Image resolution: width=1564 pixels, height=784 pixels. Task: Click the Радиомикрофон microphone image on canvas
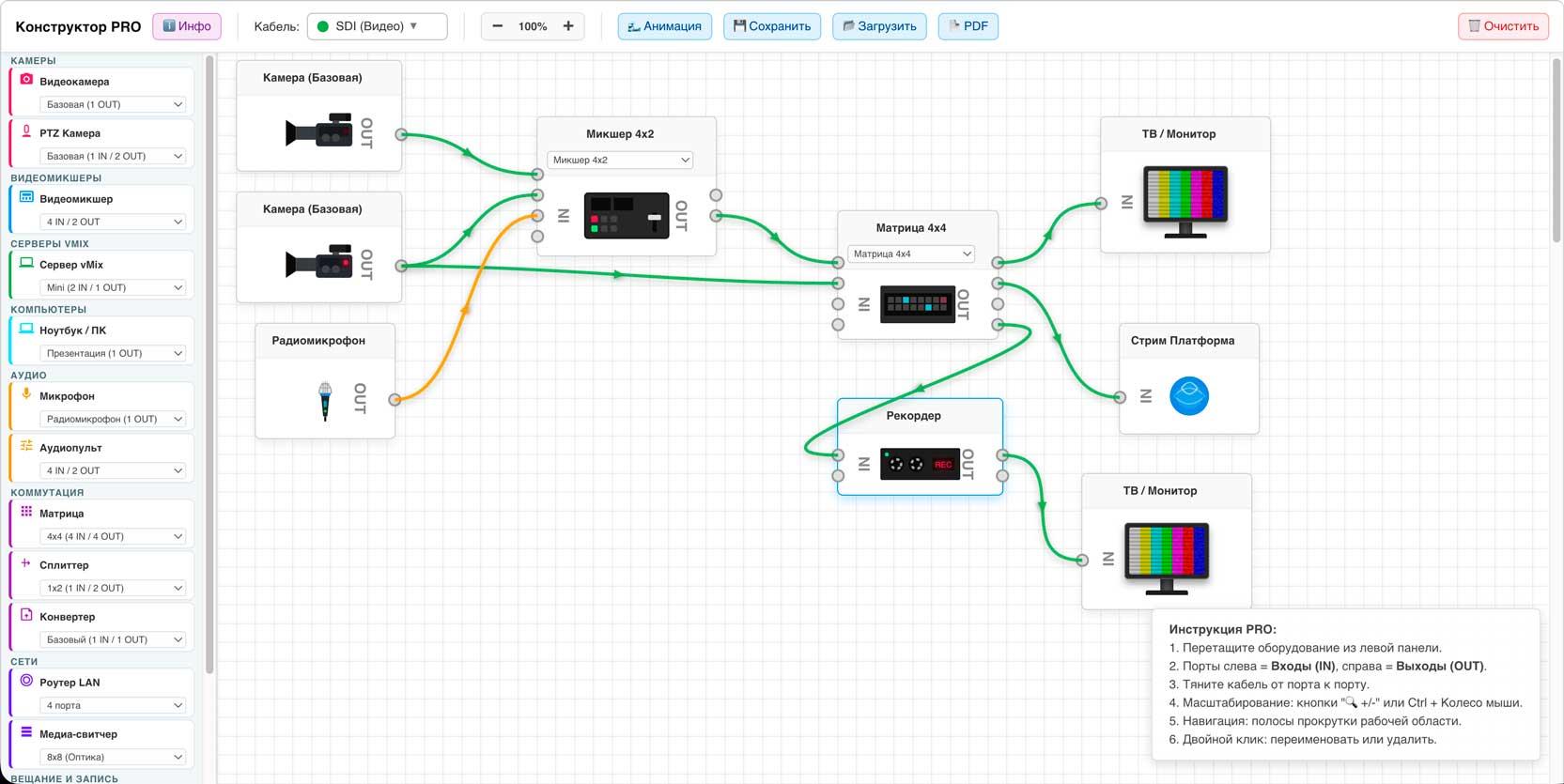(x=325, y=400)
